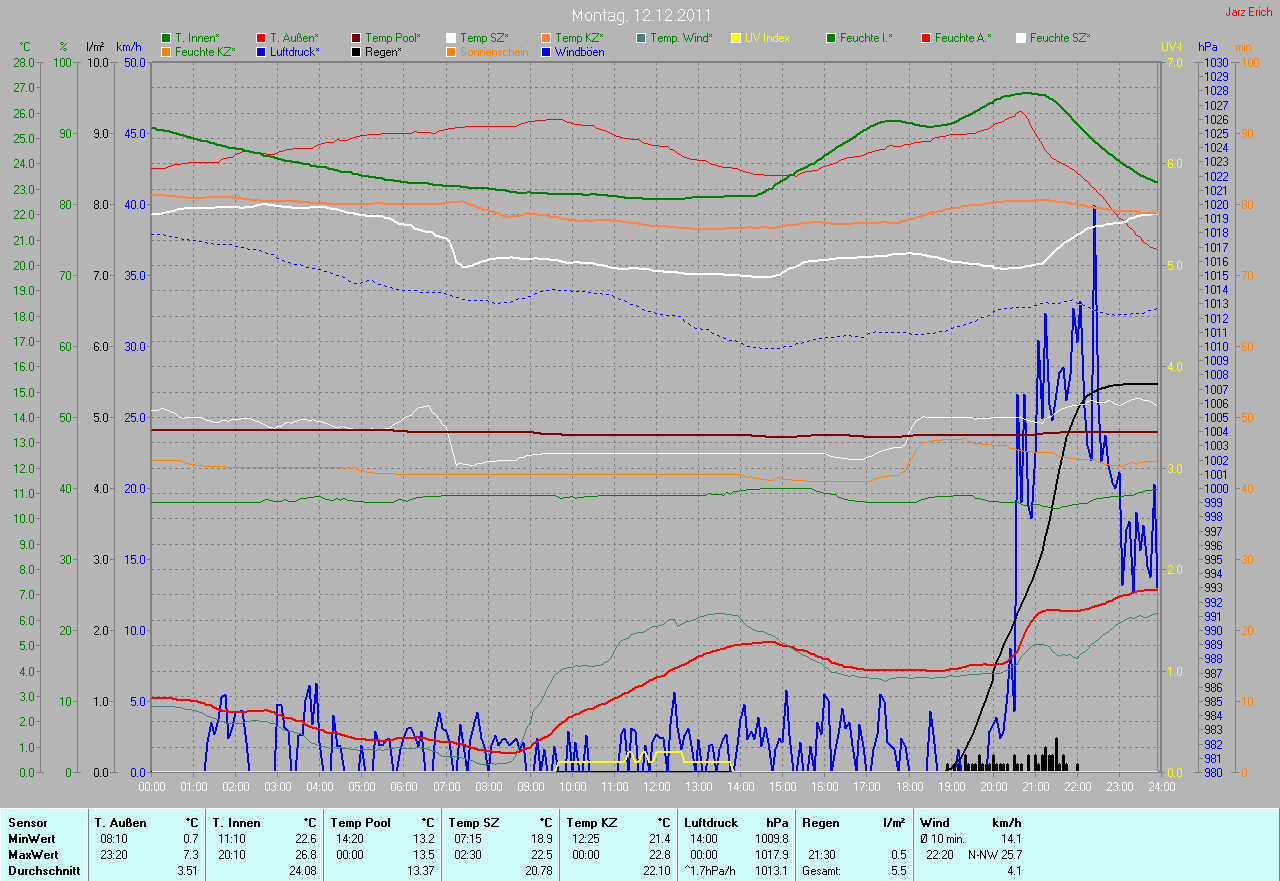Viewport: 1280px width, 881px height.
Task: Click the blue Luftdruck legend square
Action: 261,52
